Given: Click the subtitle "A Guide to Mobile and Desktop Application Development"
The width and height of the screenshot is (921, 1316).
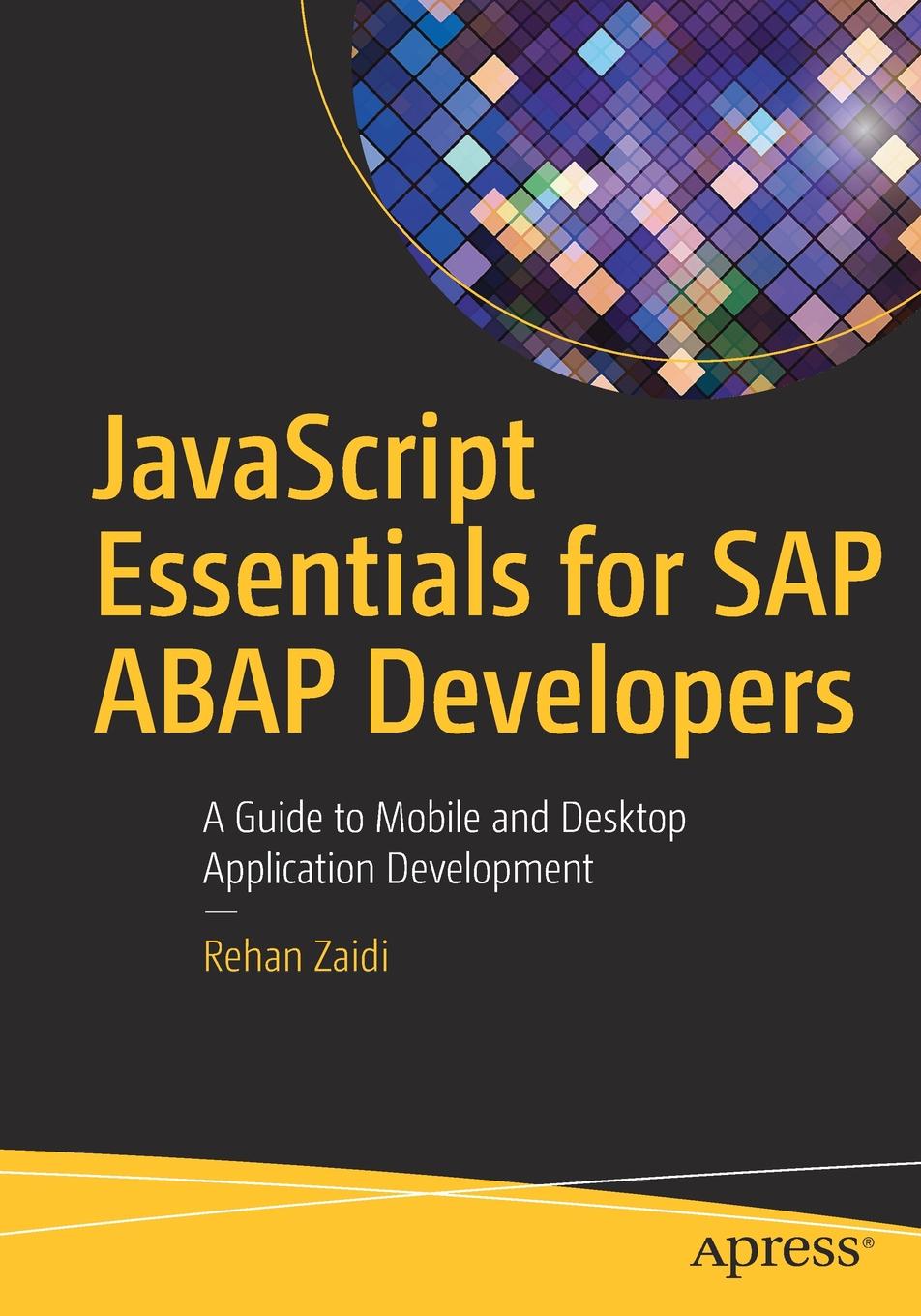Looking at the screenshot, I should [444, 844].
